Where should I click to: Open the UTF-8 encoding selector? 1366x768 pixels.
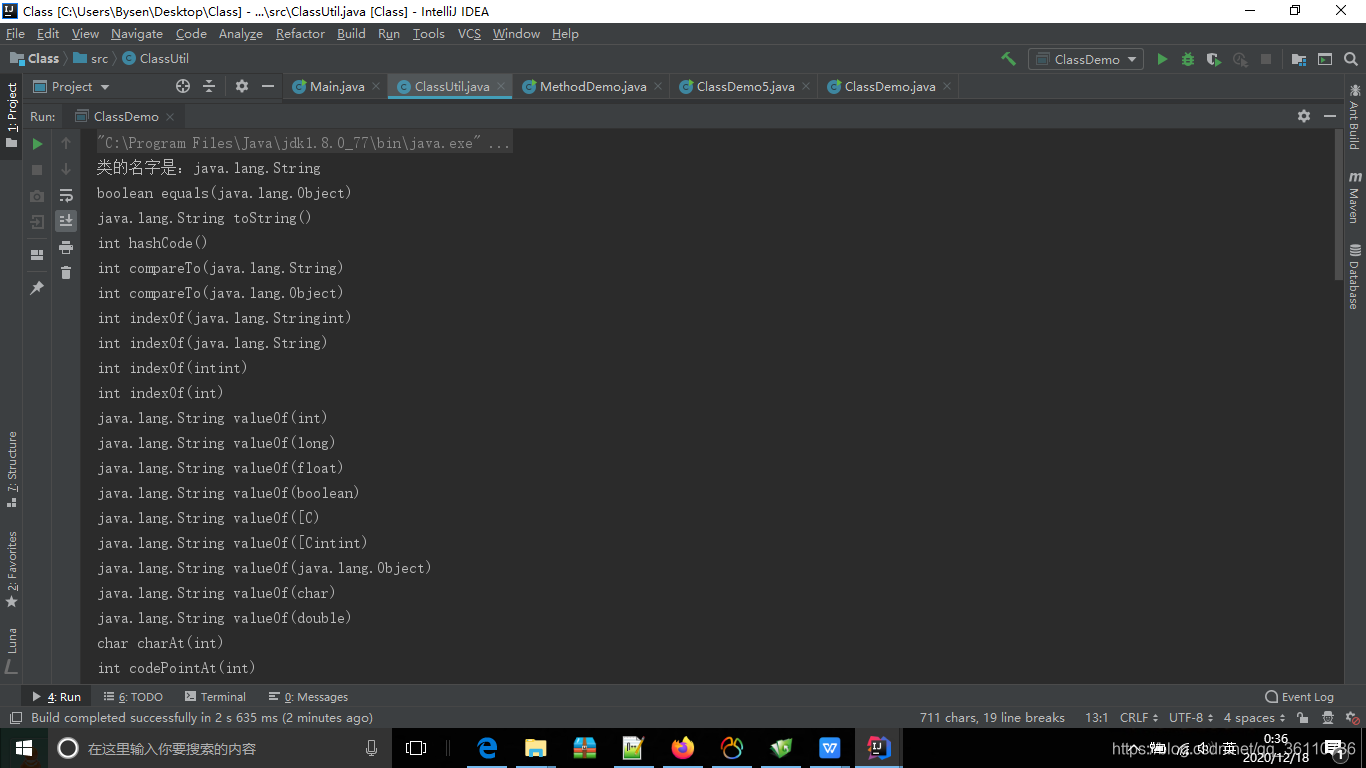click(1189, 717)
